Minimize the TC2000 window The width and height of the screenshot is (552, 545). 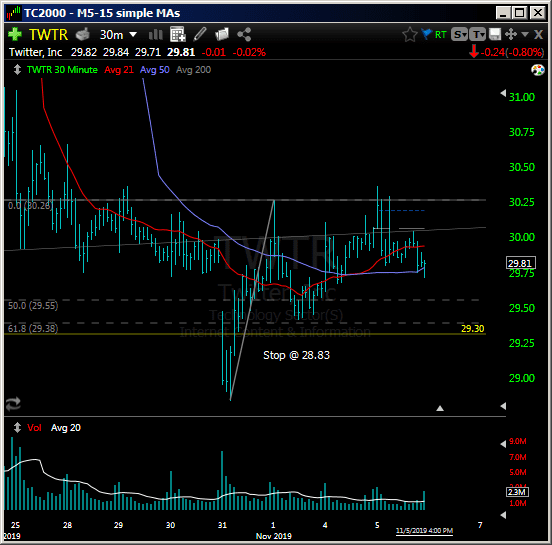[503, 13]
